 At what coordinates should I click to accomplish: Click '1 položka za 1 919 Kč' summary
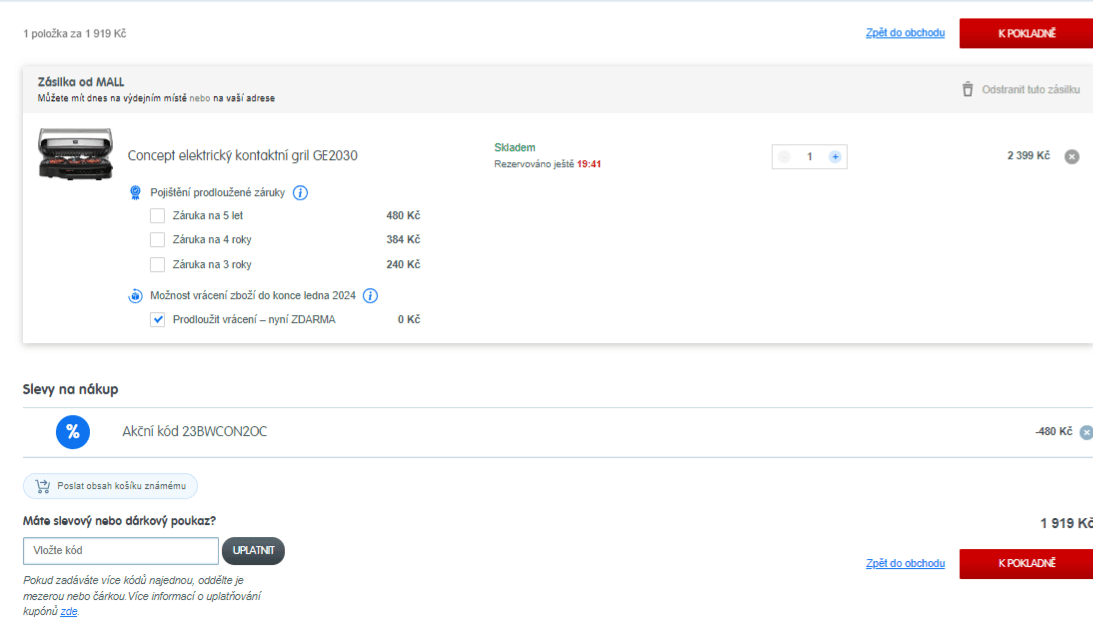tap(75, 33)
